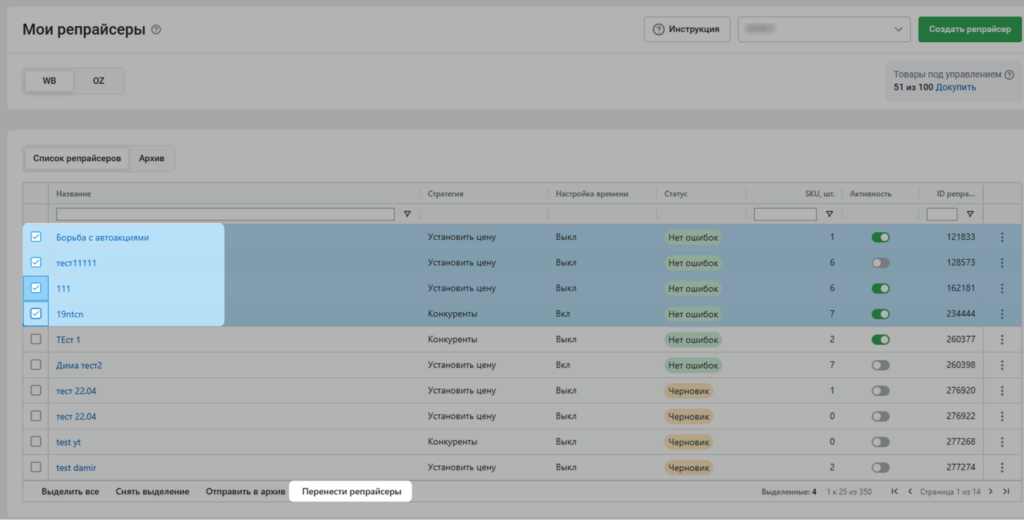
Task: Click the Докупить link
Action: [x=956, y=87]
